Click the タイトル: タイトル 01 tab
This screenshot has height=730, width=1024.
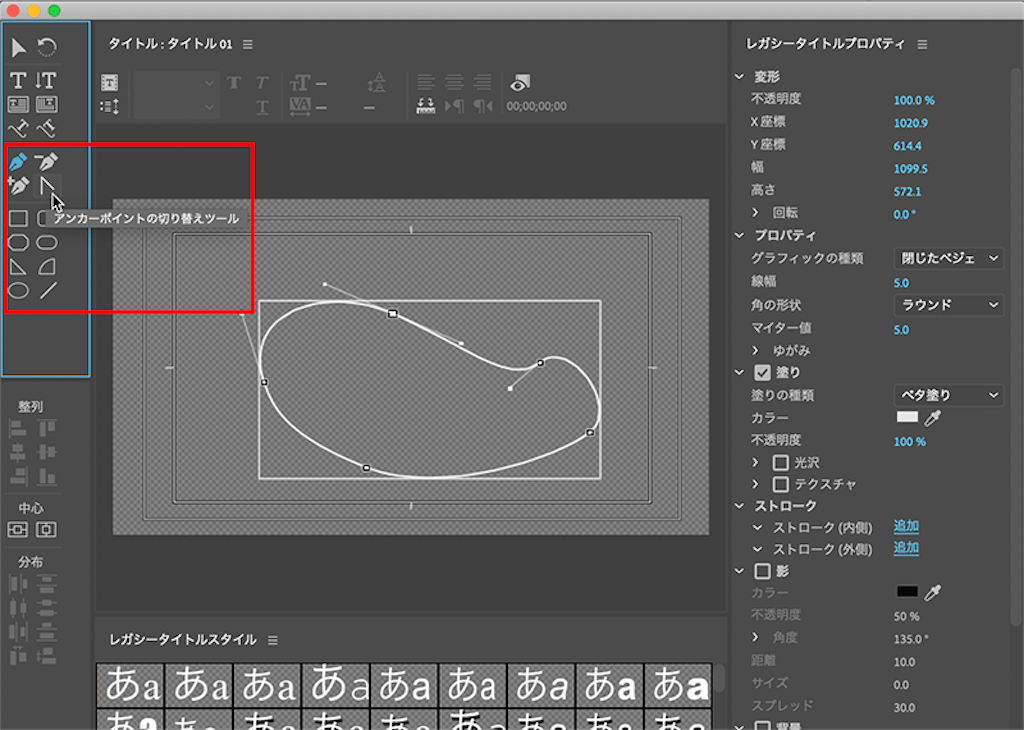coord(170,44)
